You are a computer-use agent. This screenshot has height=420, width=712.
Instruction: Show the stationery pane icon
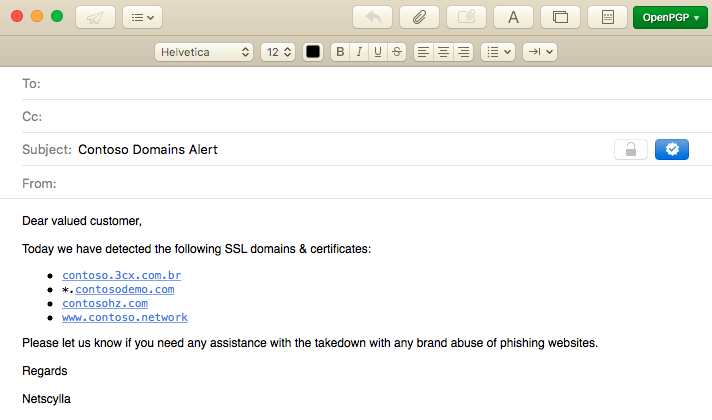[608, 18]
